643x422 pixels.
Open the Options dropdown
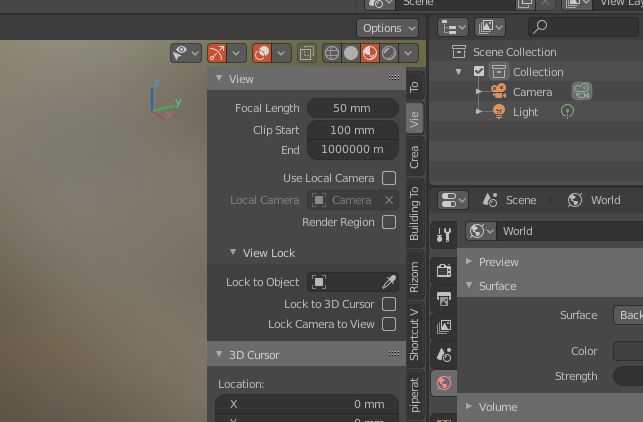tap(387, 28)
